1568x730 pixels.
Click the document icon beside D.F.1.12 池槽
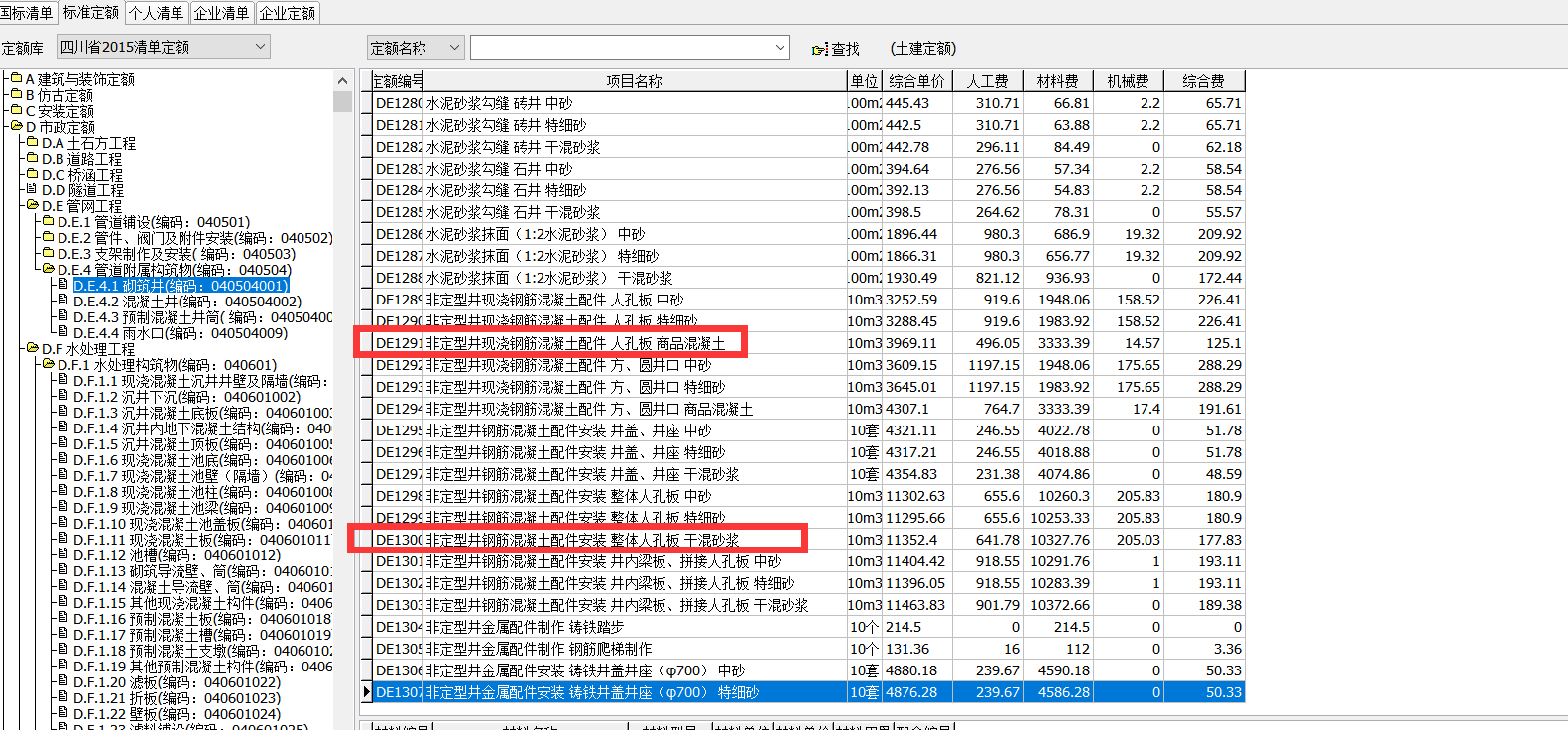click(63, 554)
